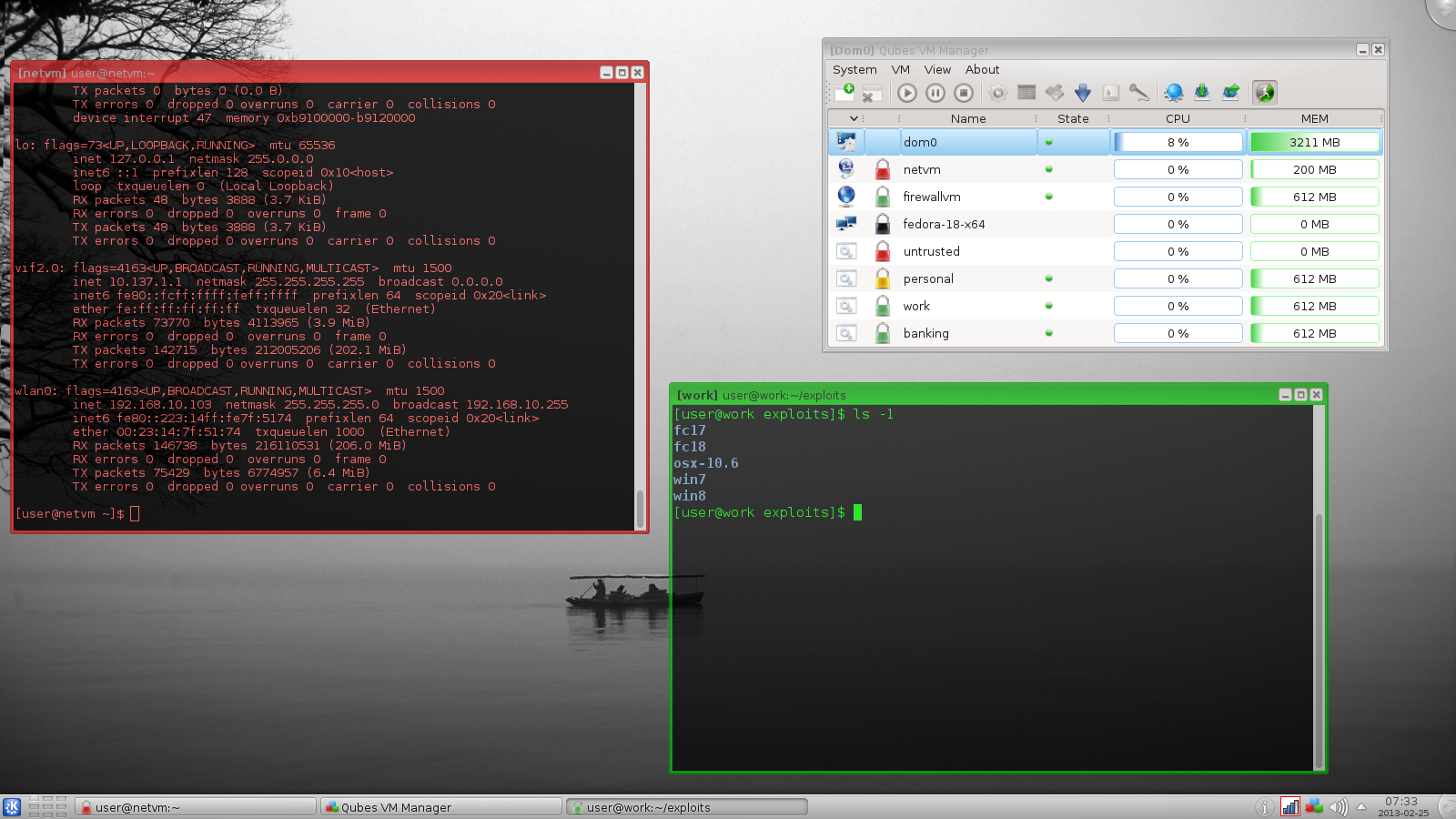Switch to user@netvm taskbar window

196,807
